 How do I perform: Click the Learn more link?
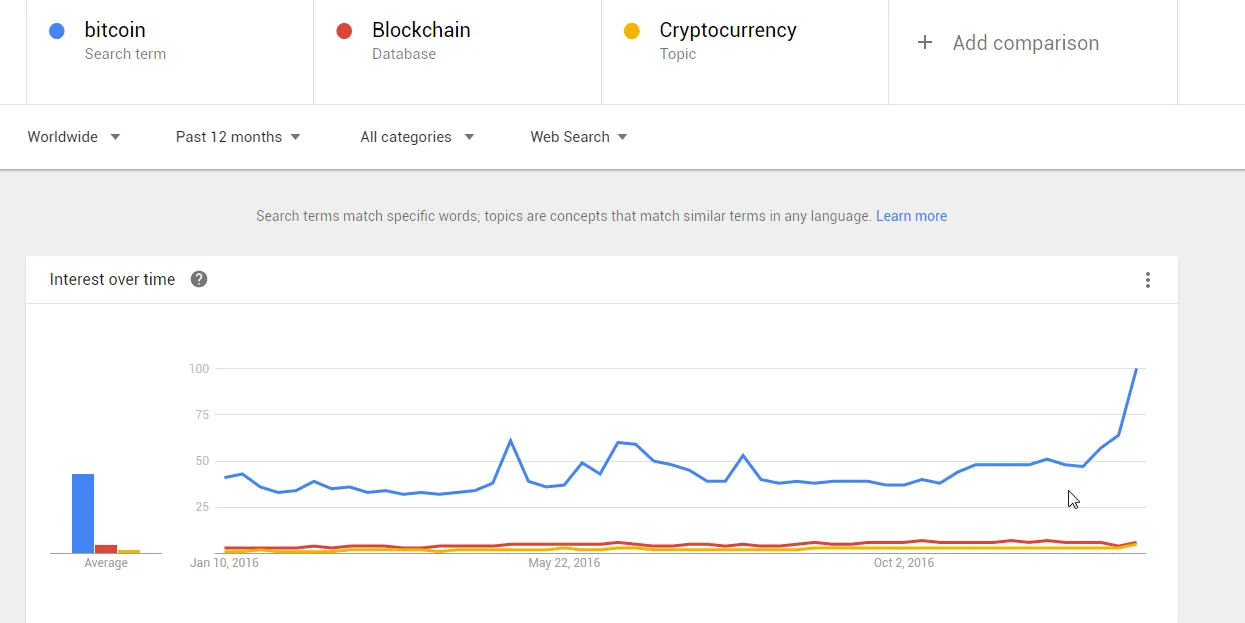pyautogui.click(x=911, y=216)
